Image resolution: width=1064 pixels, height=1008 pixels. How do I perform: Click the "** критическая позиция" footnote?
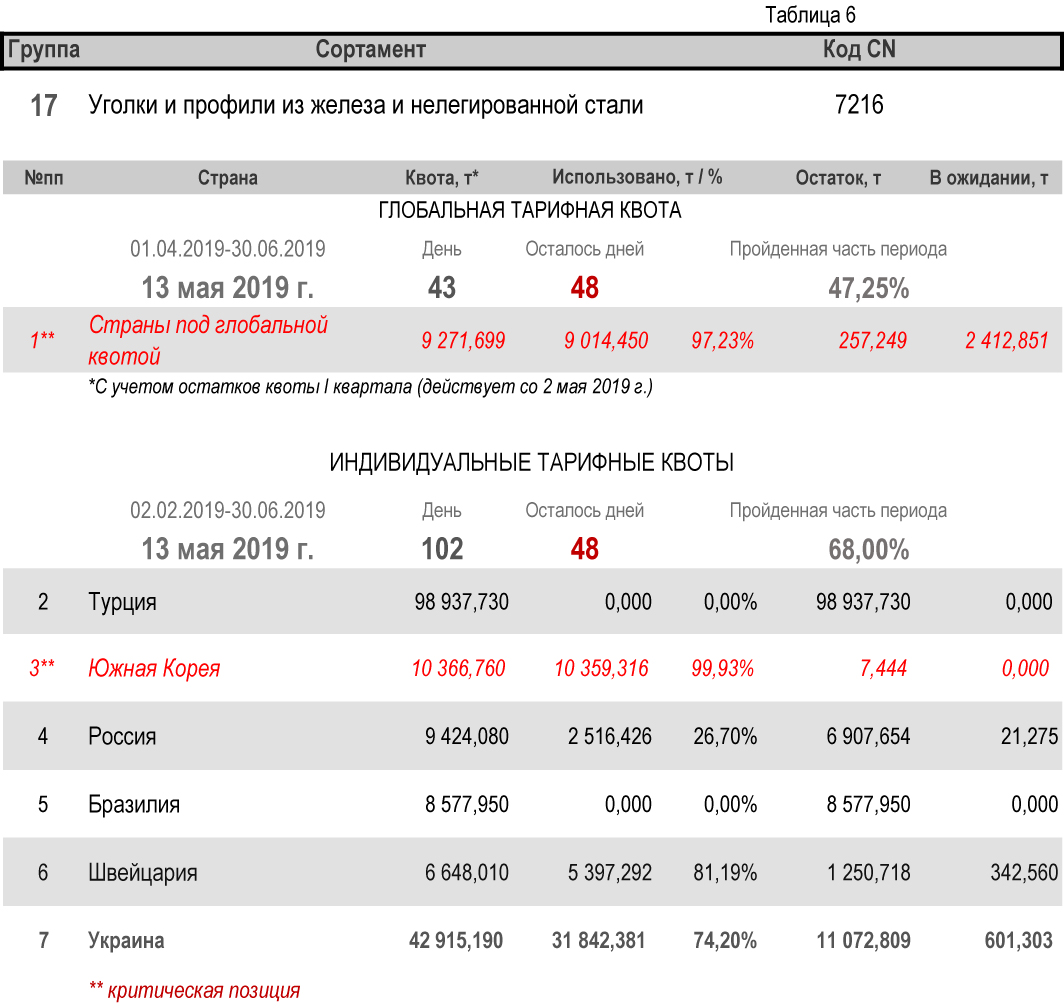(194, 991)
